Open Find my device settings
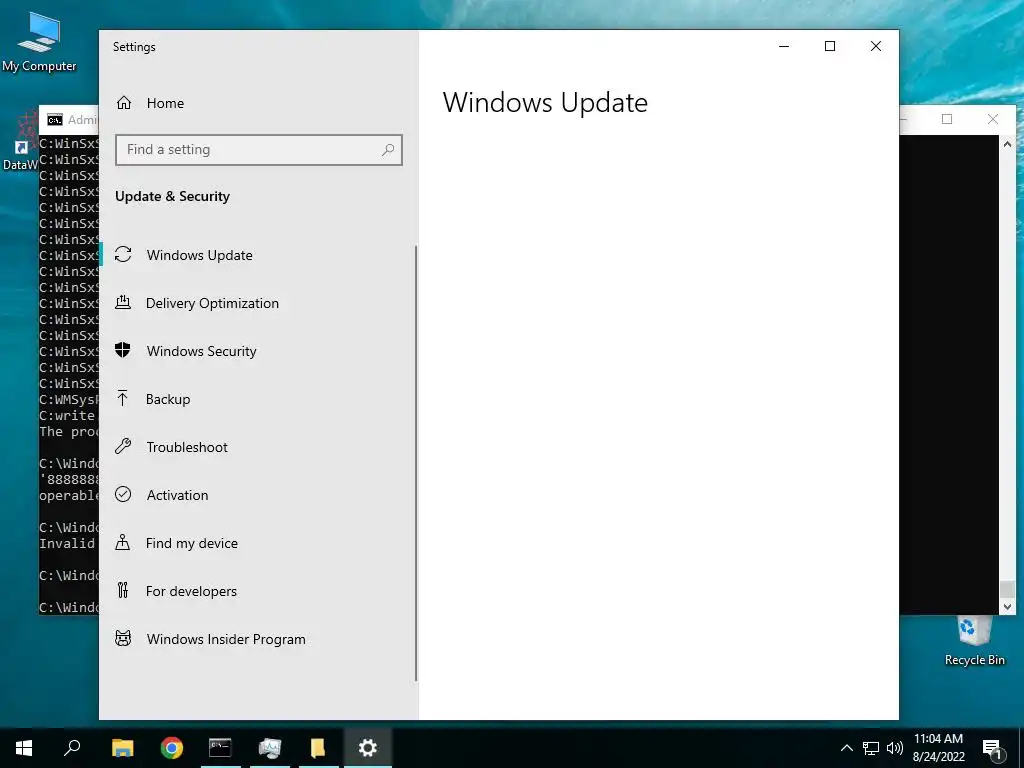This screenshot has width=1024, height=768. click(x=258, y=543)
